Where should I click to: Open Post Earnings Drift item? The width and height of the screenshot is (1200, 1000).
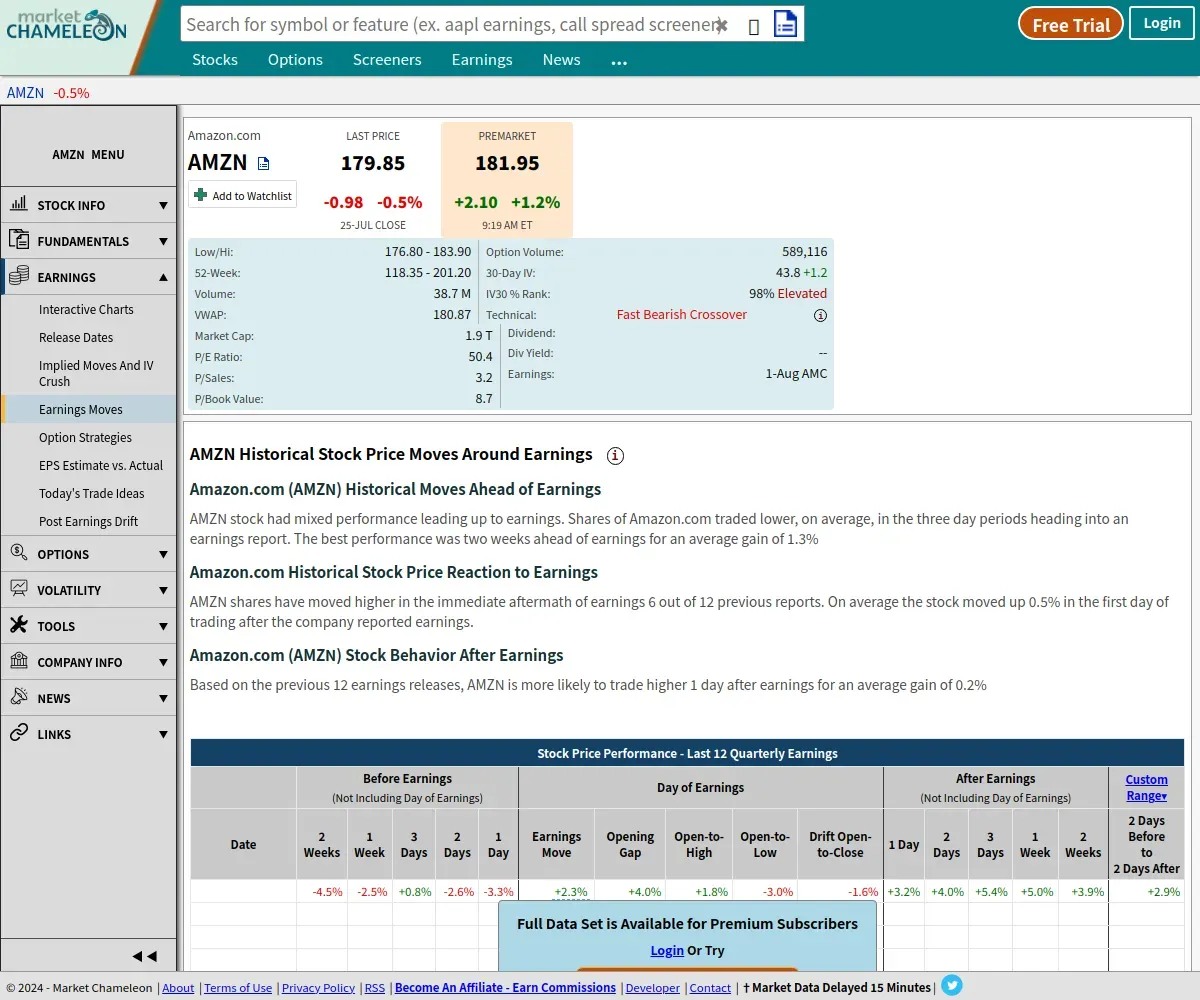89,522
